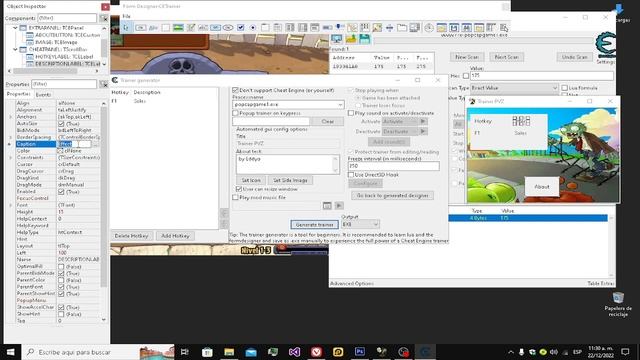640x360 pixels.
Task: Click ellipsis button beside Caption property
Action: click(x=96, y=144)
